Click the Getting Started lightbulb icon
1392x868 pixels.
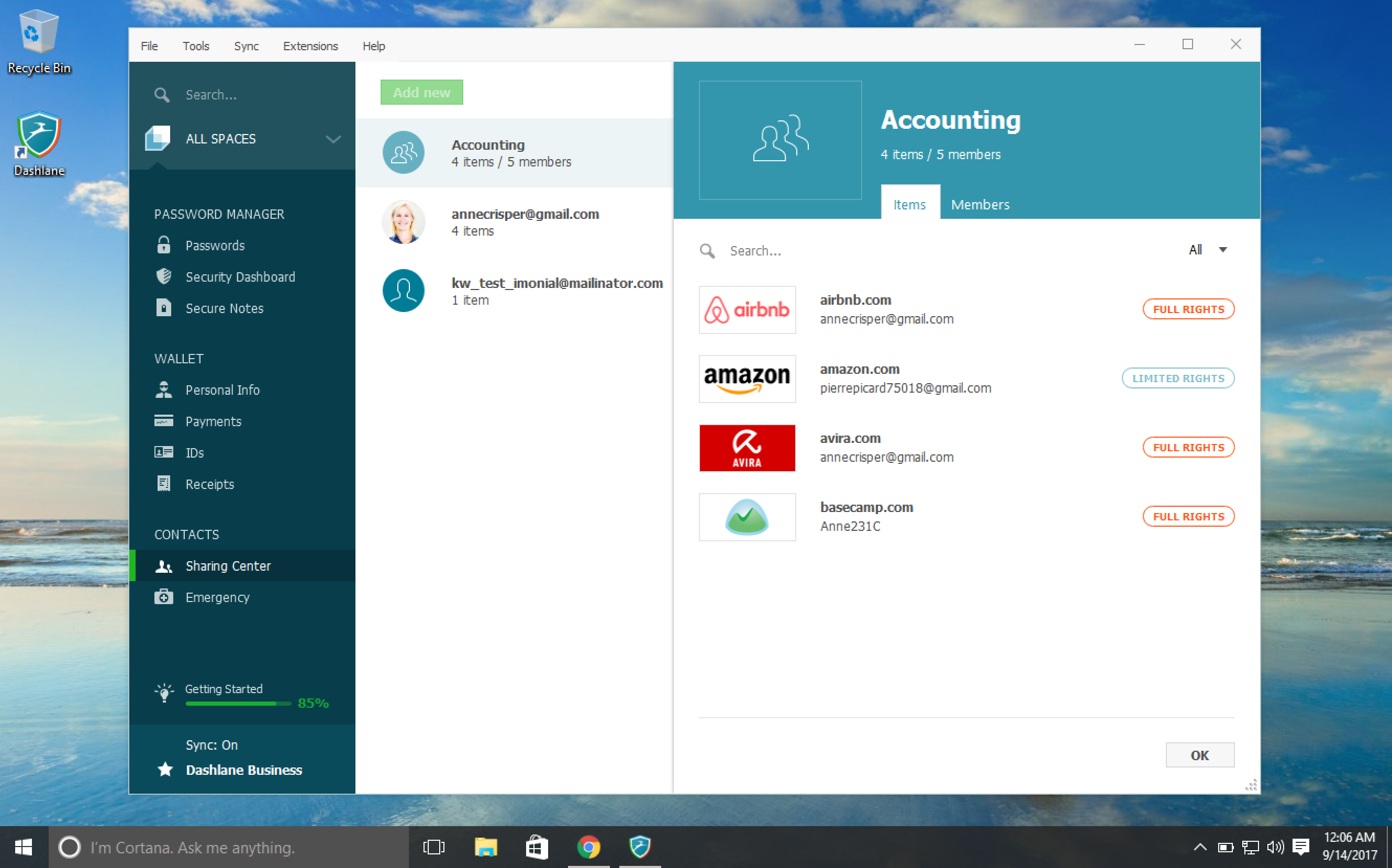pos(164,692)
